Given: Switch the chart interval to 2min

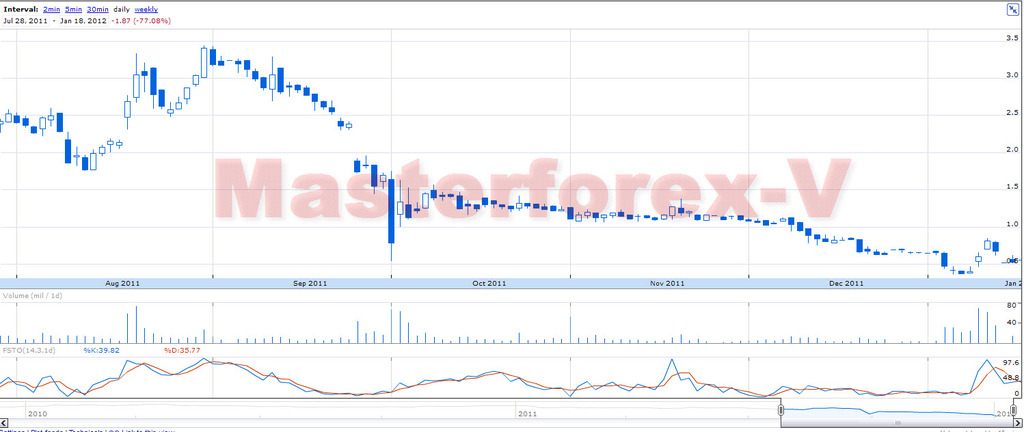Looking at the screenshot, I should [x=50, y=10].
